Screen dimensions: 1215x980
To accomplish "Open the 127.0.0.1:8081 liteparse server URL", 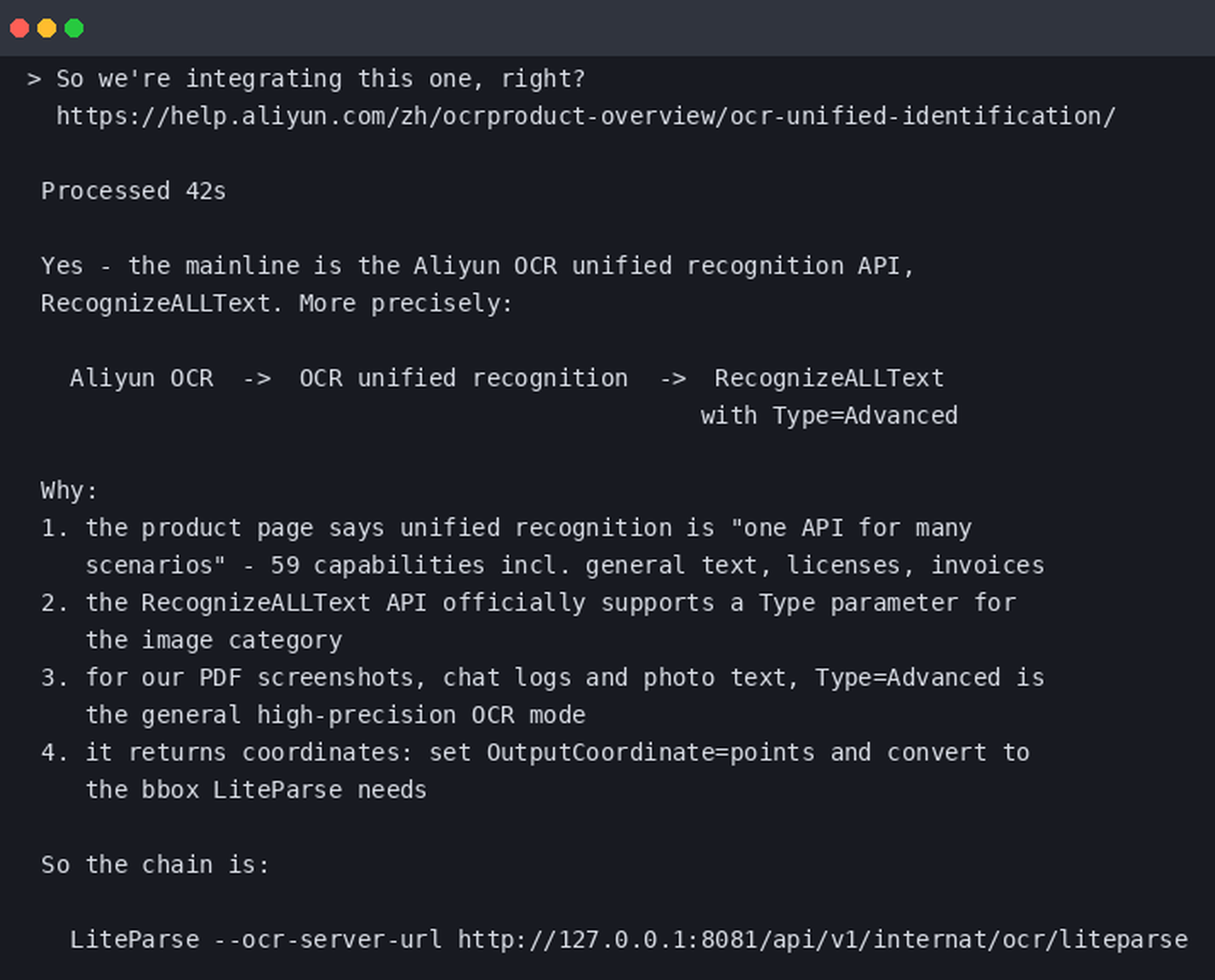I will (x=822, y=939).
